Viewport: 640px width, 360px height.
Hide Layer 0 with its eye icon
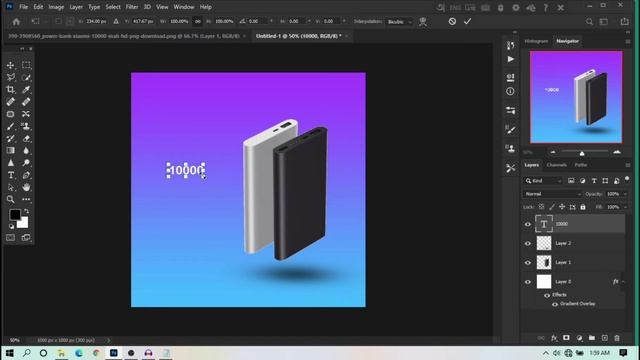coord(528,282)
